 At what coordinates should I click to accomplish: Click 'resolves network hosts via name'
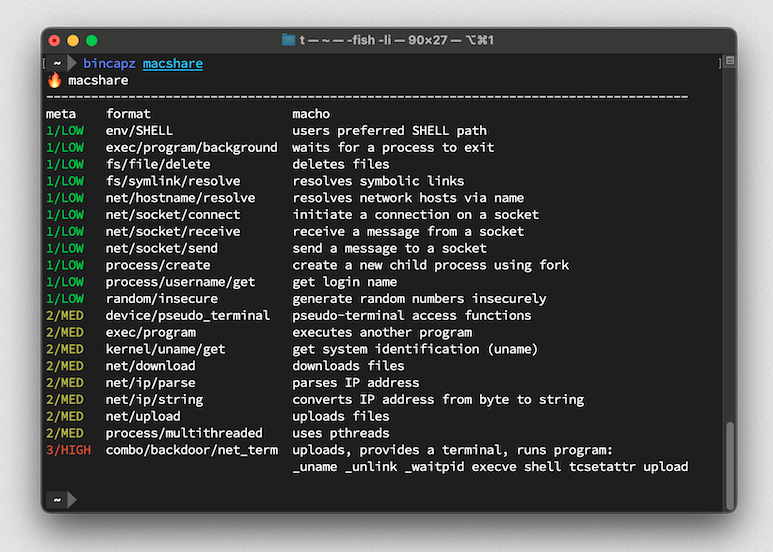coord(408,198)
